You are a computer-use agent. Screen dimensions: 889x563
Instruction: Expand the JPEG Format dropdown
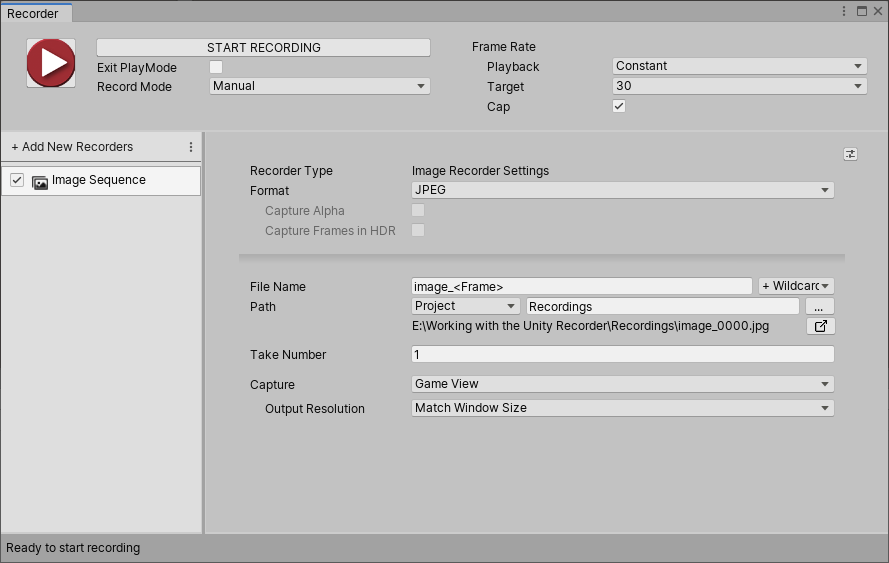coord(622,190)
